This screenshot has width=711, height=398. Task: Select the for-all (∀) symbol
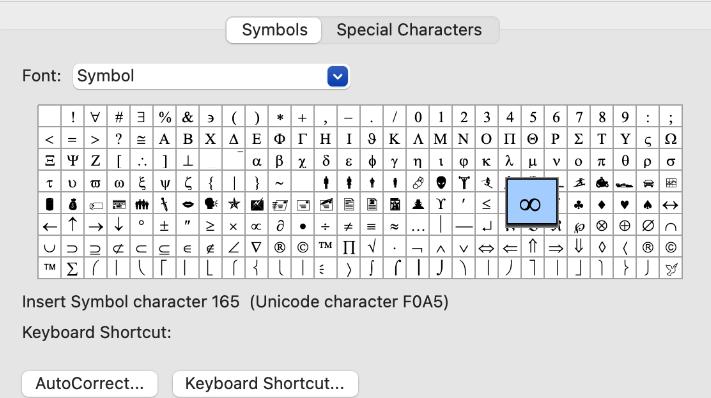(x=95, y=117)
